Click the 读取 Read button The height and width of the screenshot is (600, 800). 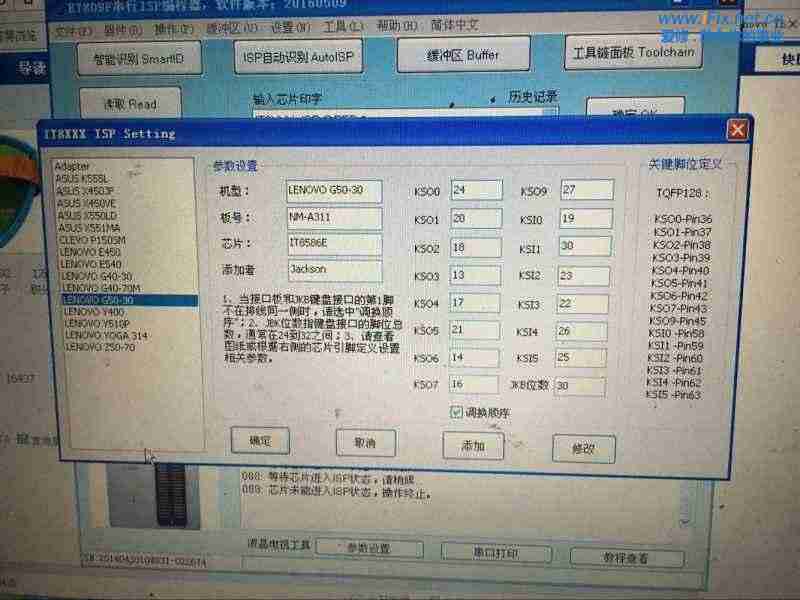pyautogui.click(x=133, y=102)
